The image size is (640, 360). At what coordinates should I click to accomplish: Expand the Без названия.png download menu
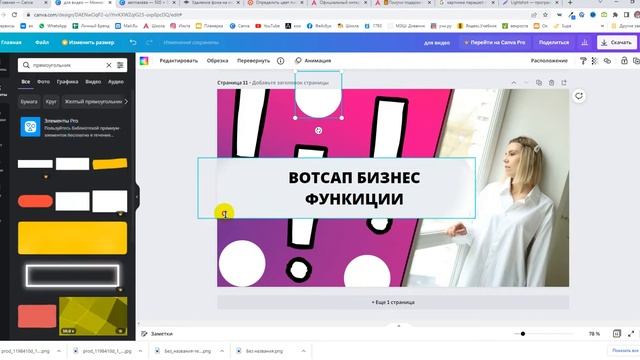(x=303, y=351)
